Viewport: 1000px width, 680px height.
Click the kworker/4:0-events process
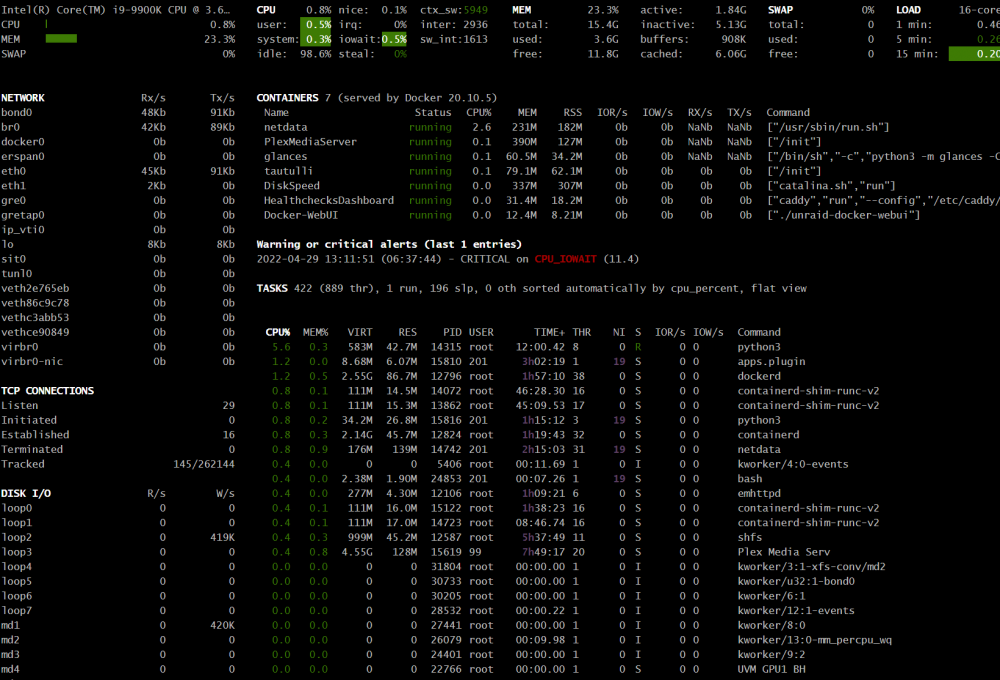793,464
